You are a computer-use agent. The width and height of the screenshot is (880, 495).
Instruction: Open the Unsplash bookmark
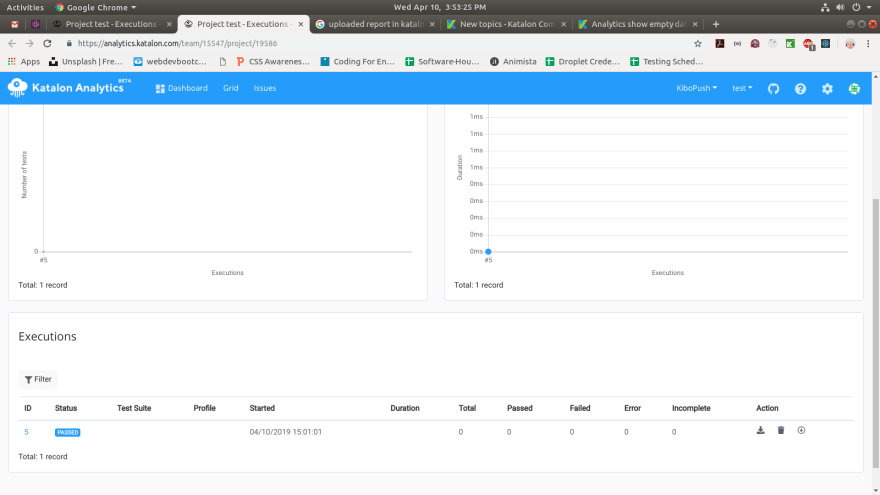coord(86,62)
